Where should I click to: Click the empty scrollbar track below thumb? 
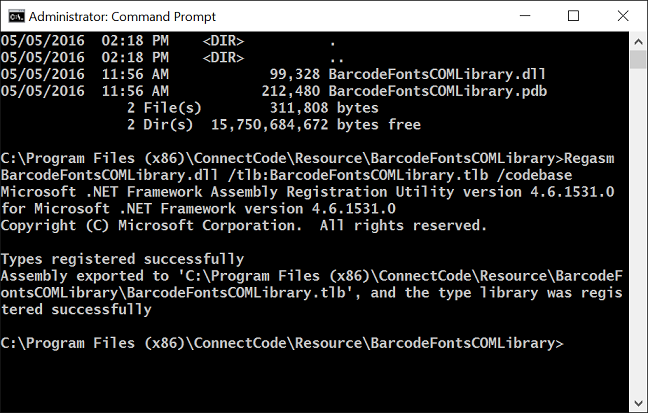638,232
